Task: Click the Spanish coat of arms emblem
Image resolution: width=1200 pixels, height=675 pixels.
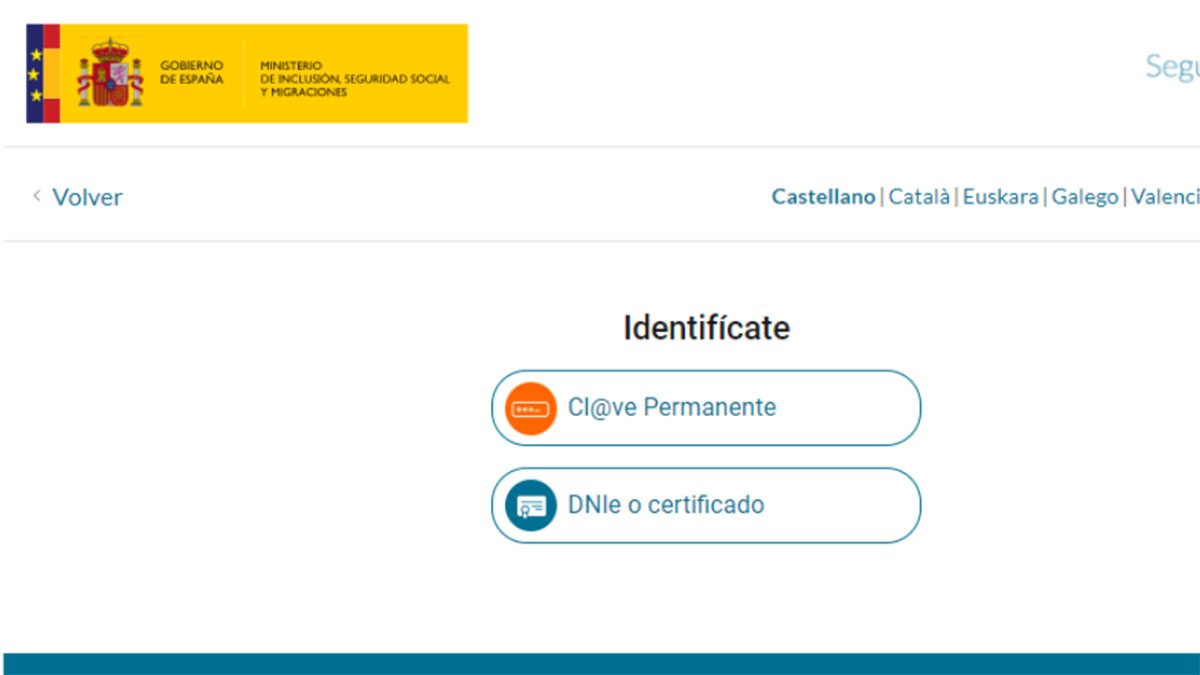Action: tap(110, 73)
